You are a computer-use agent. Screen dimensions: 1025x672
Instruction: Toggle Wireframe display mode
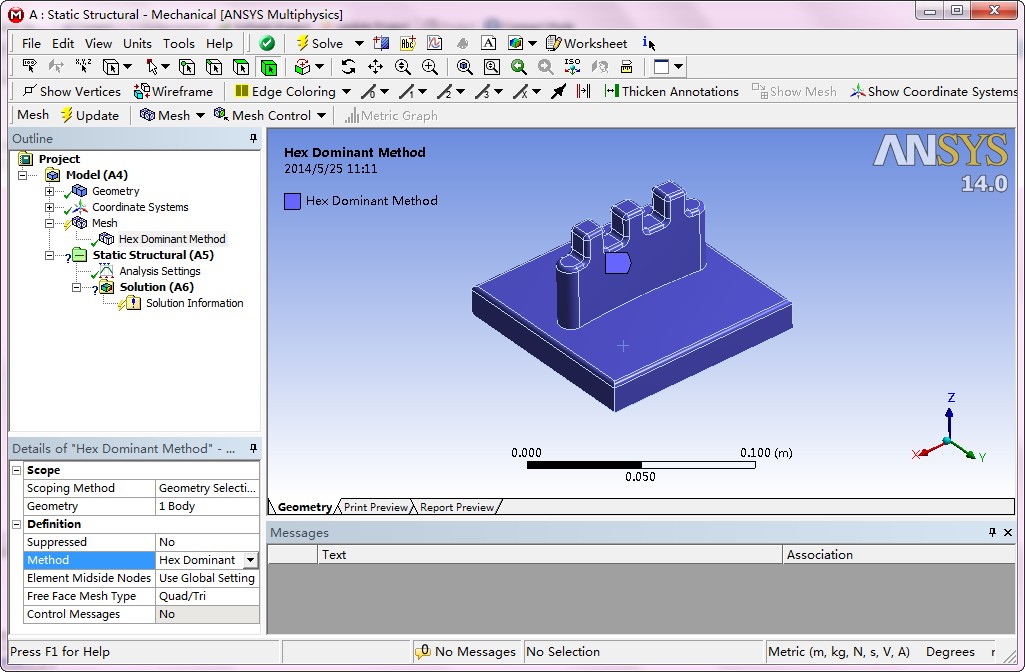pyautogui.click(x=176, y=90)
